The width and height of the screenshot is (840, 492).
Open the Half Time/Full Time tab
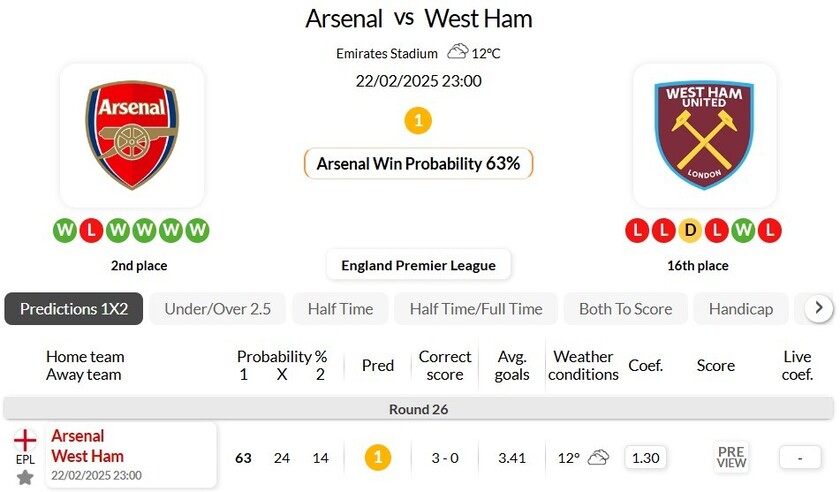(x=476, y=309)
